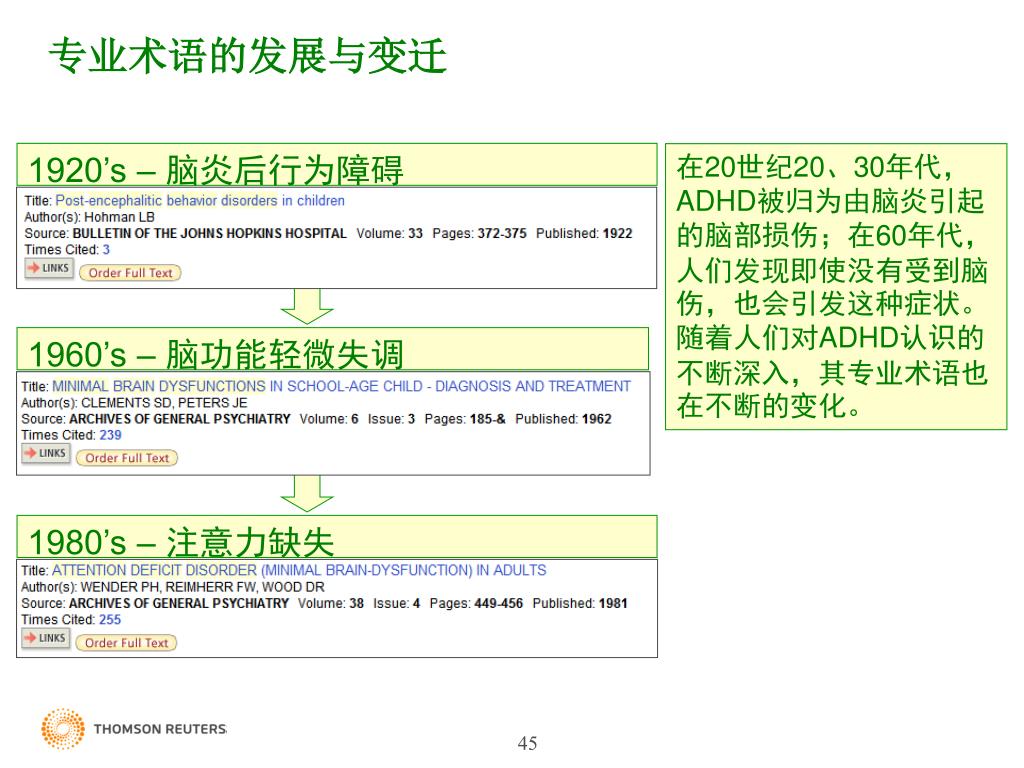Open the Post-encephalitic behavior disorders title link
1024x768 pixels.
coord(200,200)
